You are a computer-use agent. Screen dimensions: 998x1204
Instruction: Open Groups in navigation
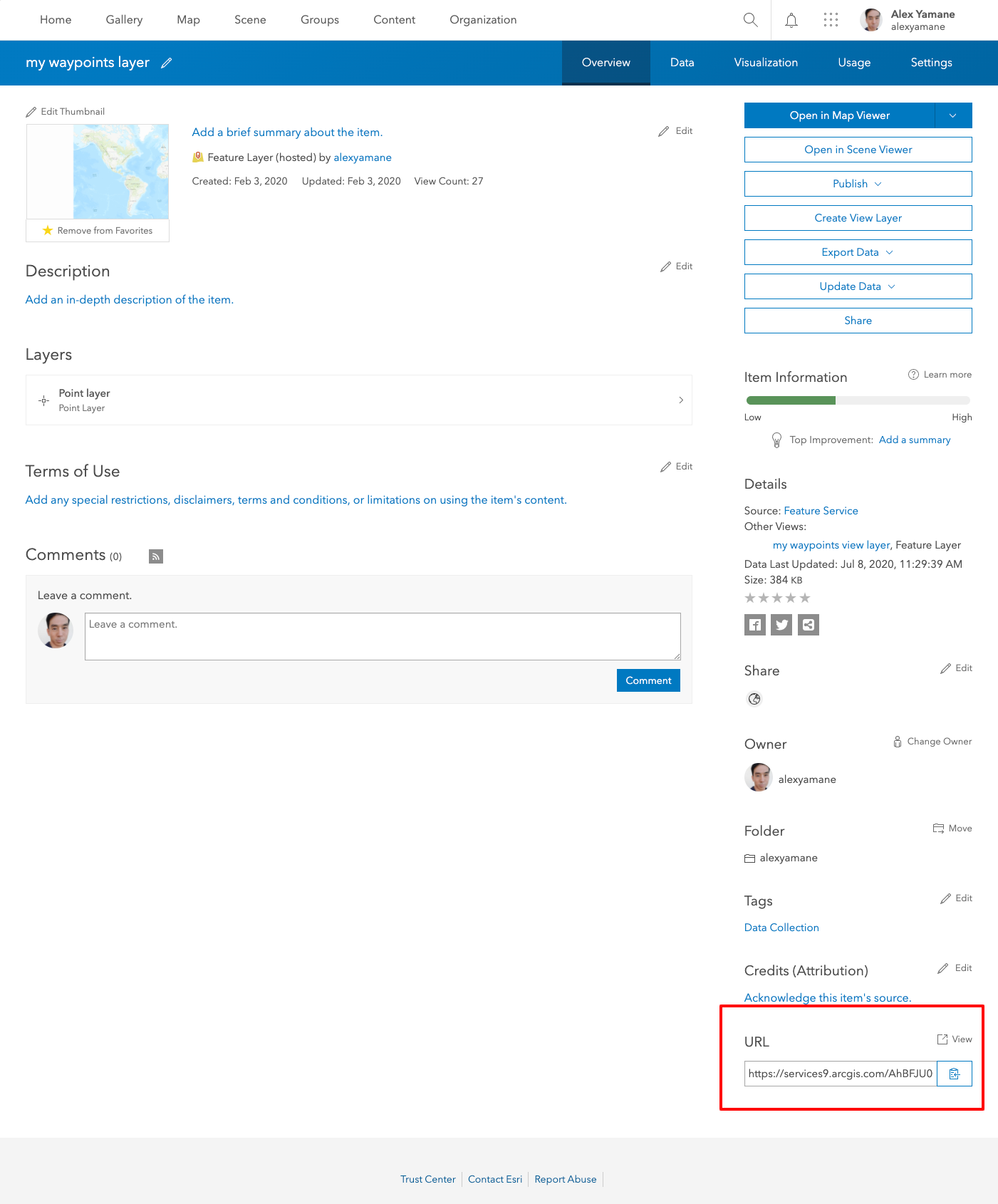(x=320, y=20)
